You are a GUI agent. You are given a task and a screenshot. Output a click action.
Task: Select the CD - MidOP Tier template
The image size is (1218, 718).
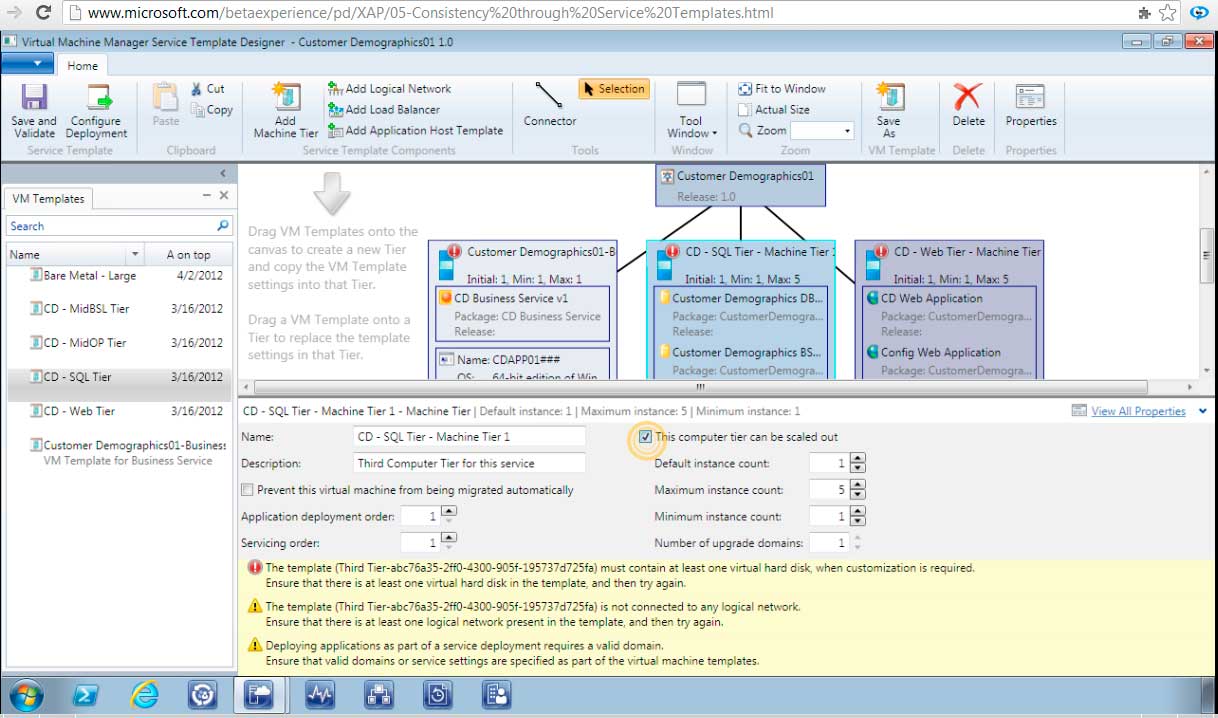click(x=119, y=343)
